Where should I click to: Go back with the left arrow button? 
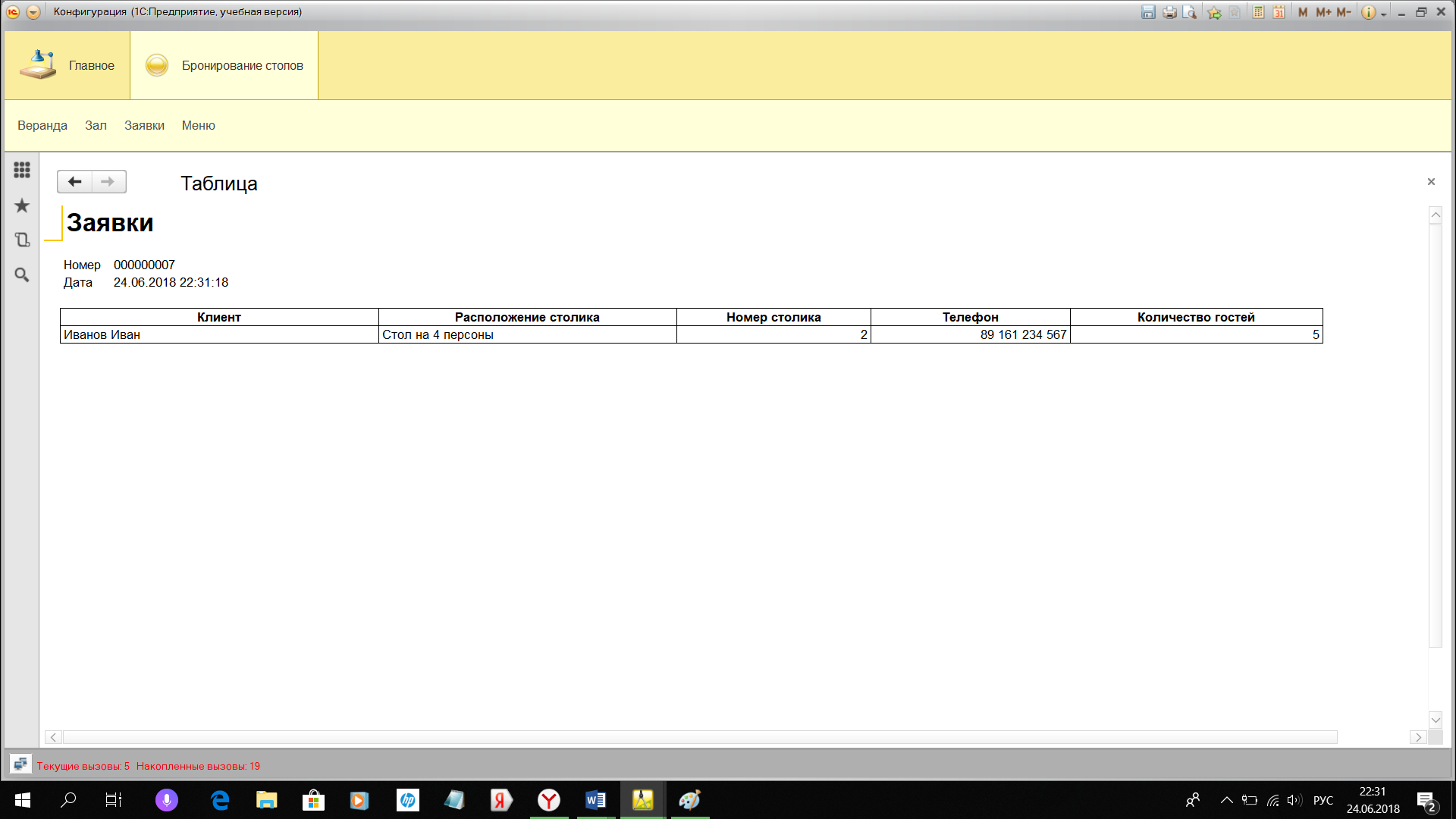[74, 182]
